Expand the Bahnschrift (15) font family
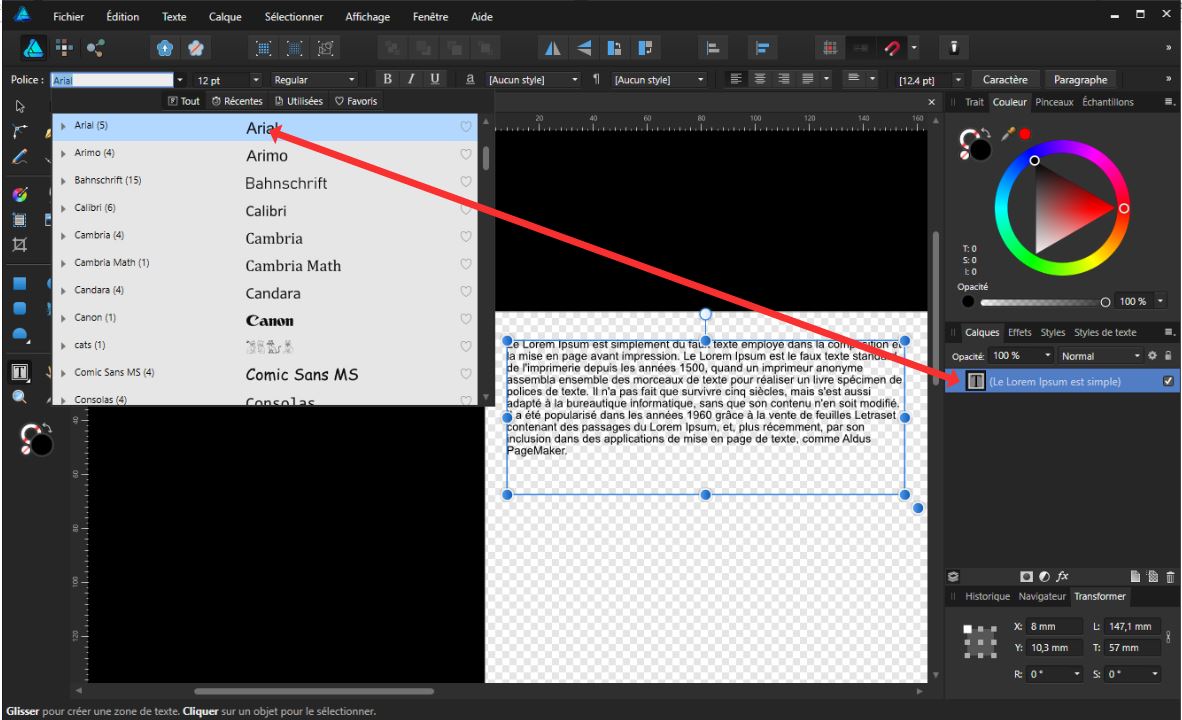The image size is (1182, 720). coord(63,181)
